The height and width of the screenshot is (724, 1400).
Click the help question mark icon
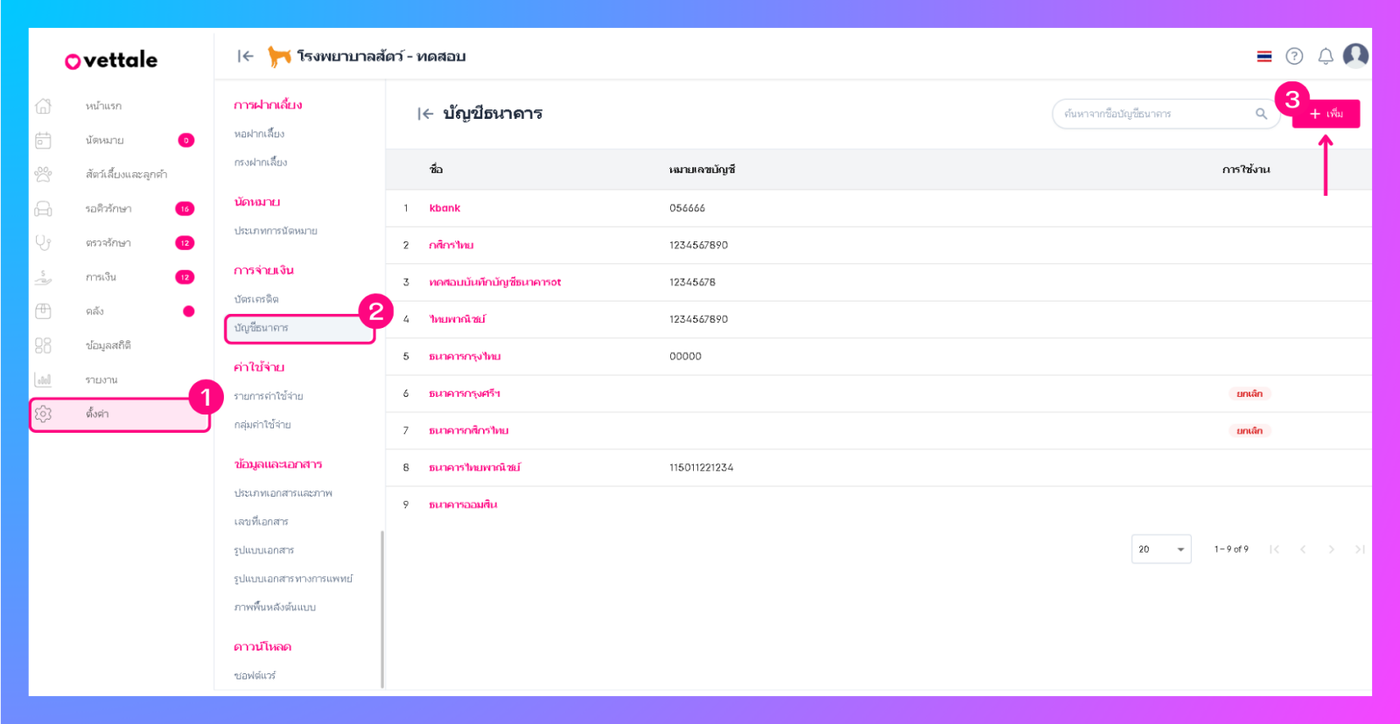(x=1294, y=56)
